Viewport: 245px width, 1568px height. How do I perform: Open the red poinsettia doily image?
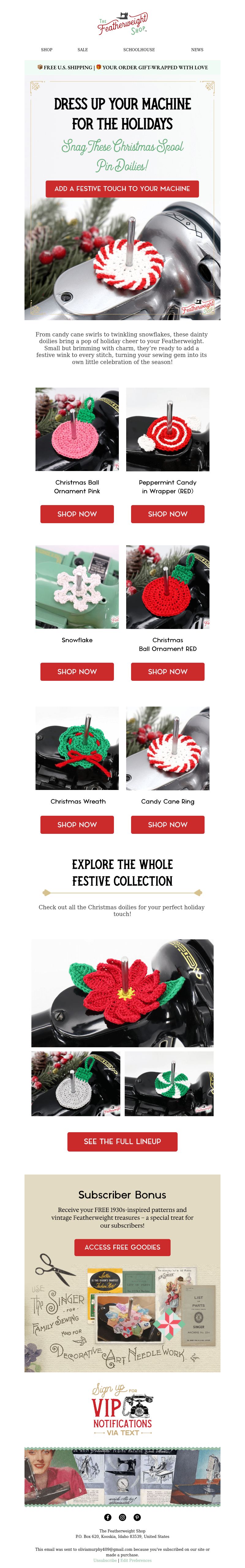click(122, 993)
